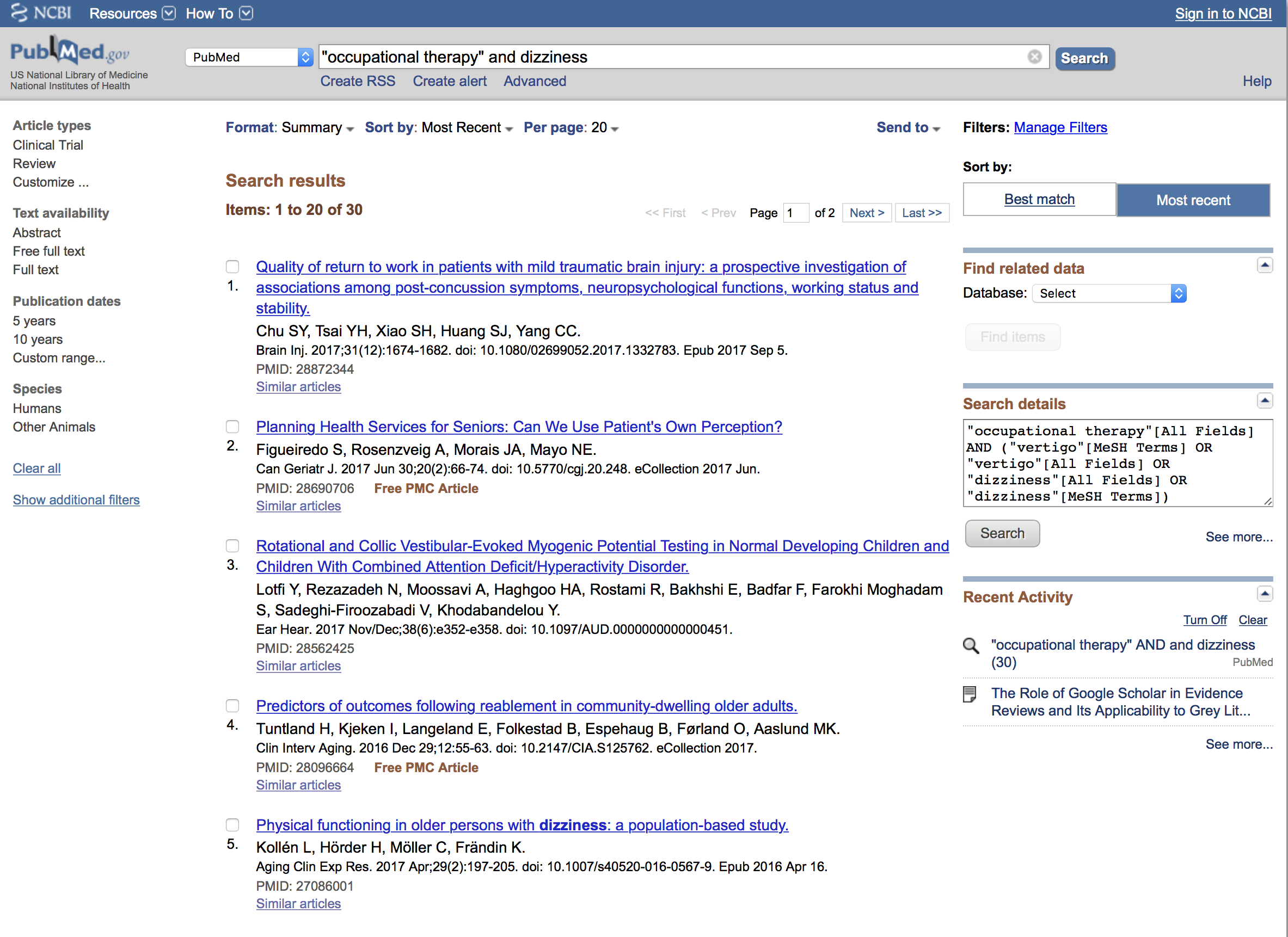Check the box for result 1
The width and height of the screenshot is (1288, 937).
click(x=232, y=267)
